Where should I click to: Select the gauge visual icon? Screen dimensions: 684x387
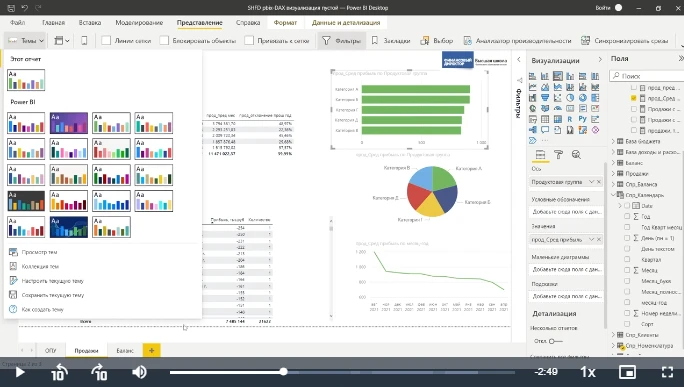coord(557,108)
